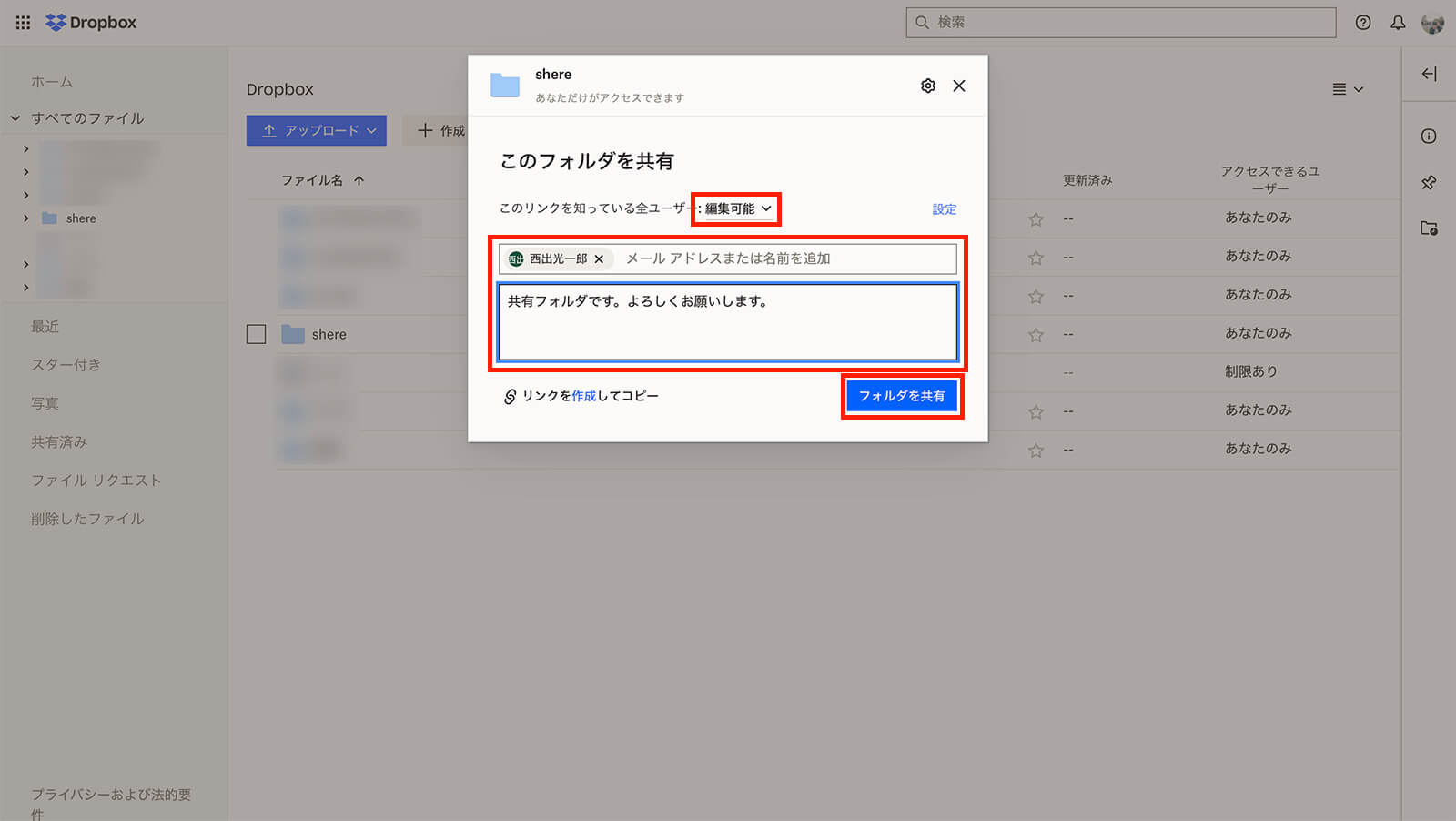Click the アクセスできるユーザー column header
The image size is (1456, 821).
1270,180
